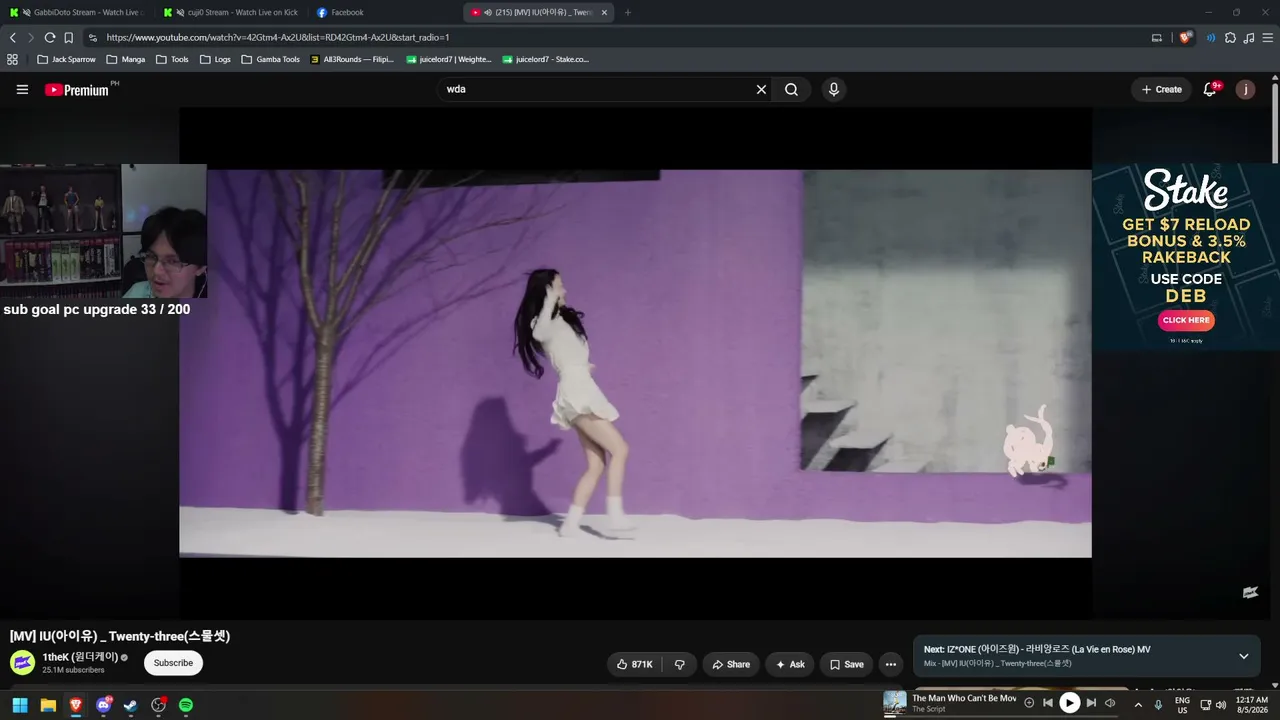Open the account avatar menu

tap(1245, 89)
